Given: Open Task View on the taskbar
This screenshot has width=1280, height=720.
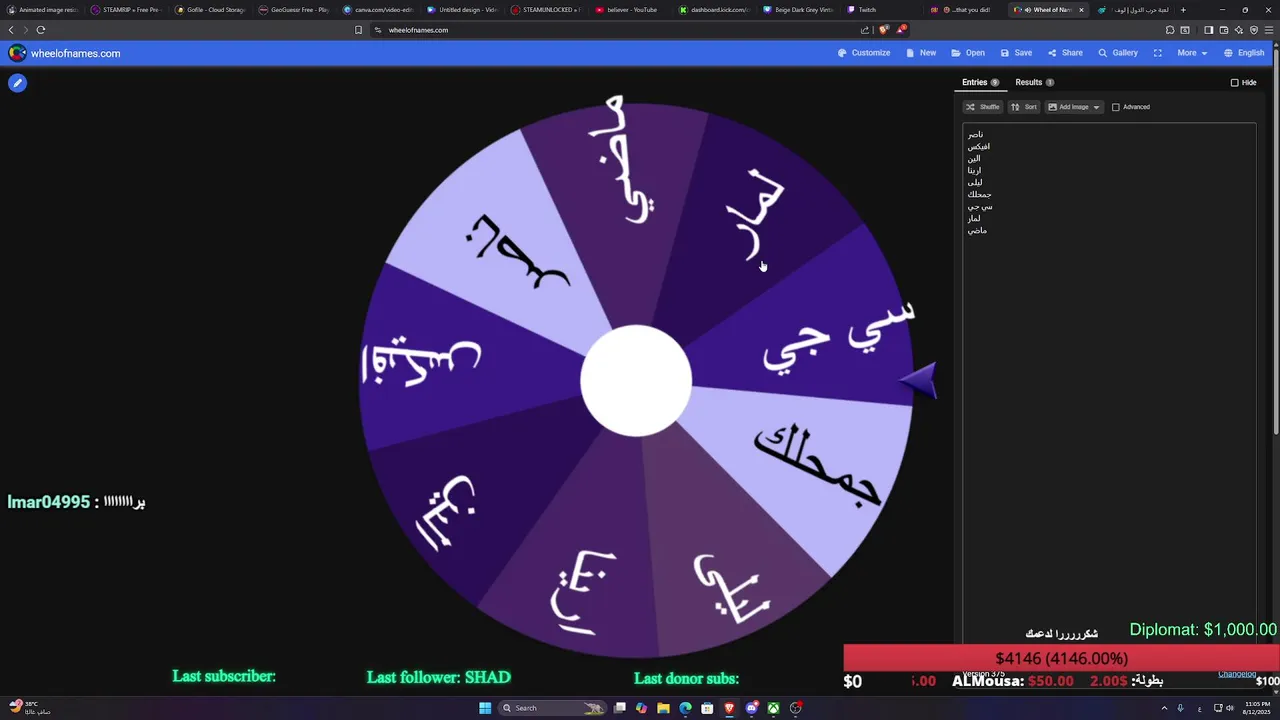Looking at the screenshot, I should pyautogui.click(x=620, y=708).
